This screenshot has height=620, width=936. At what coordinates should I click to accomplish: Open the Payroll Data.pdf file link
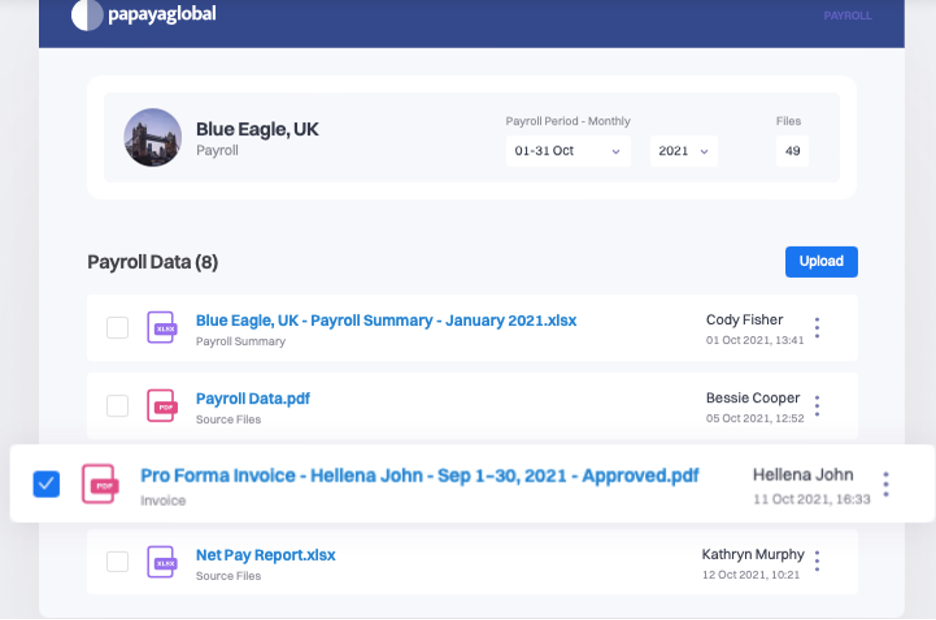(x=251, y=398)
